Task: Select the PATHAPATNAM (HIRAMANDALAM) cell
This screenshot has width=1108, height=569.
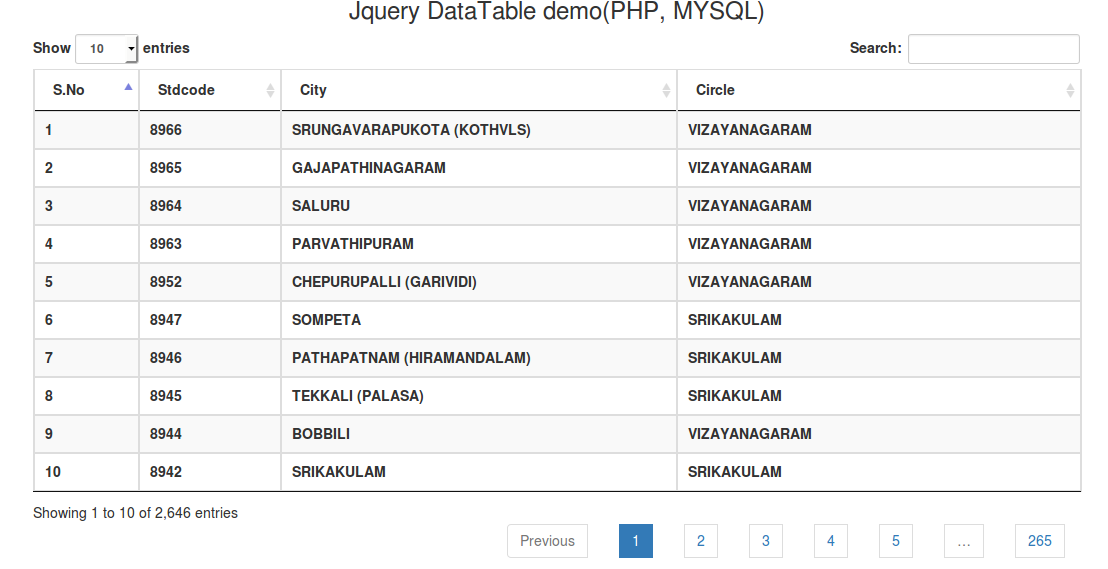Action: [479, 358]
